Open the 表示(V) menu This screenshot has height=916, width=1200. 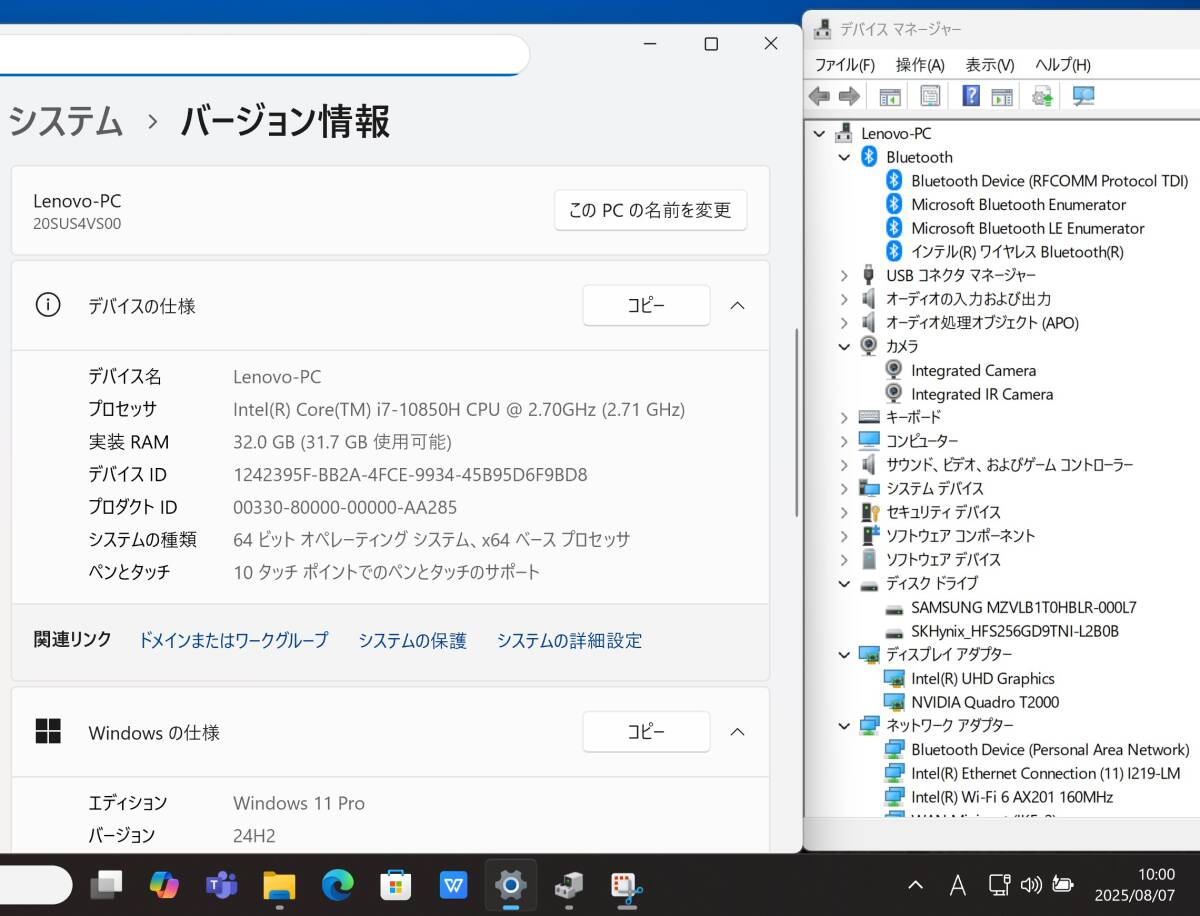point(989,65)
